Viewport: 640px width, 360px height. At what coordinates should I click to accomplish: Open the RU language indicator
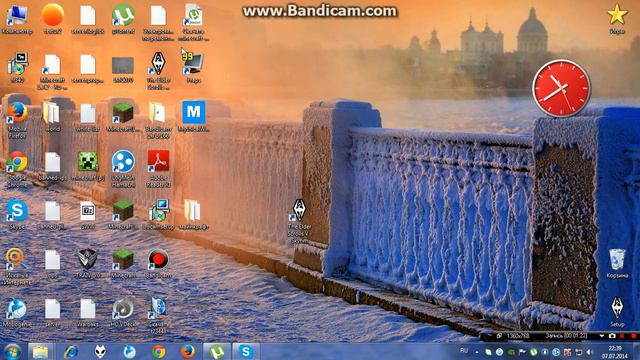[464, 351]
